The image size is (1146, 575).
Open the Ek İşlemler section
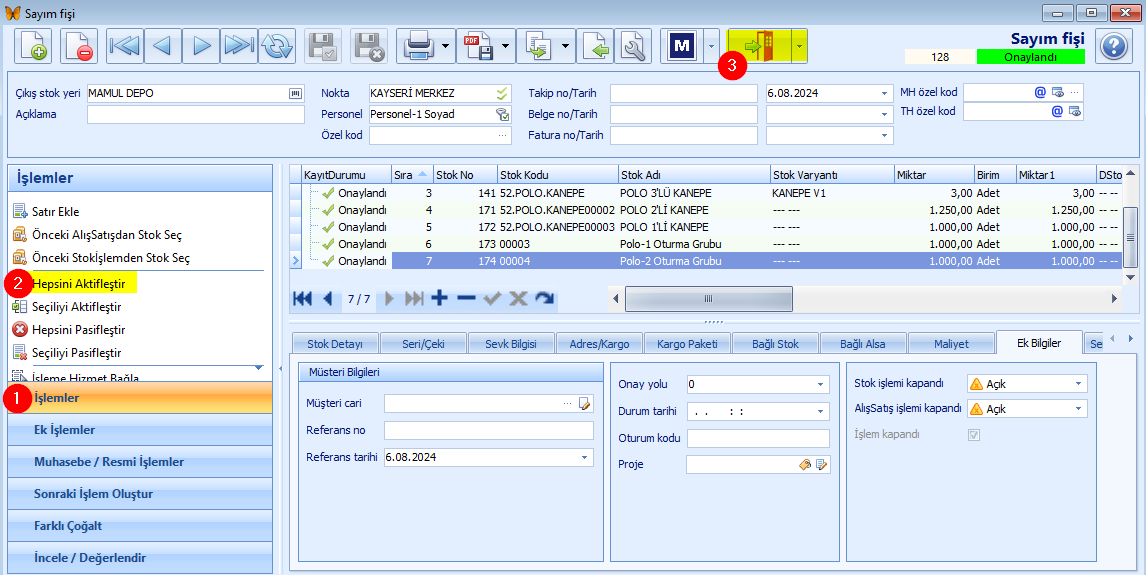pyautogui.click(x=140, y=430)
